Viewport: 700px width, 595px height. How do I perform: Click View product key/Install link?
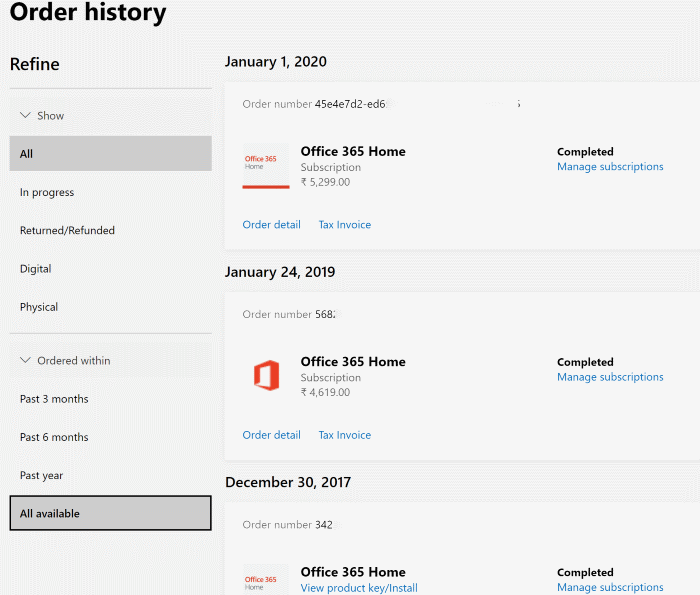(359, 588)
